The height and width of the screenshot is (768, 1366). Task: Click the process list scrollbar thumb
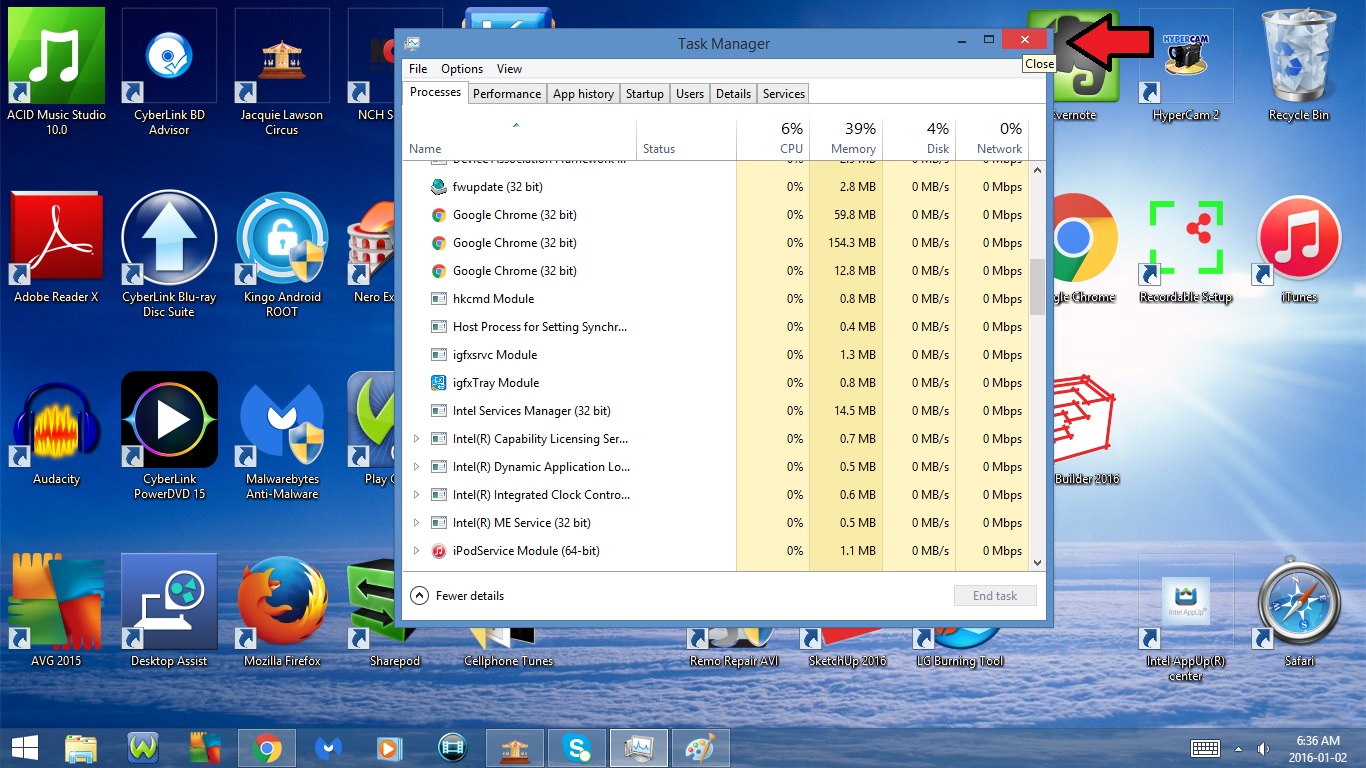point(1037,287)
